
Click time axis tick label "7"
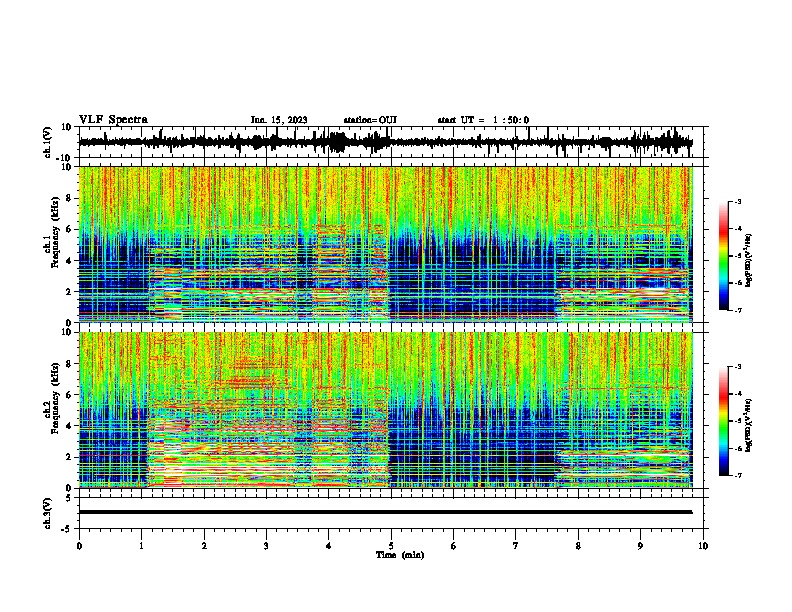point(516,546)
